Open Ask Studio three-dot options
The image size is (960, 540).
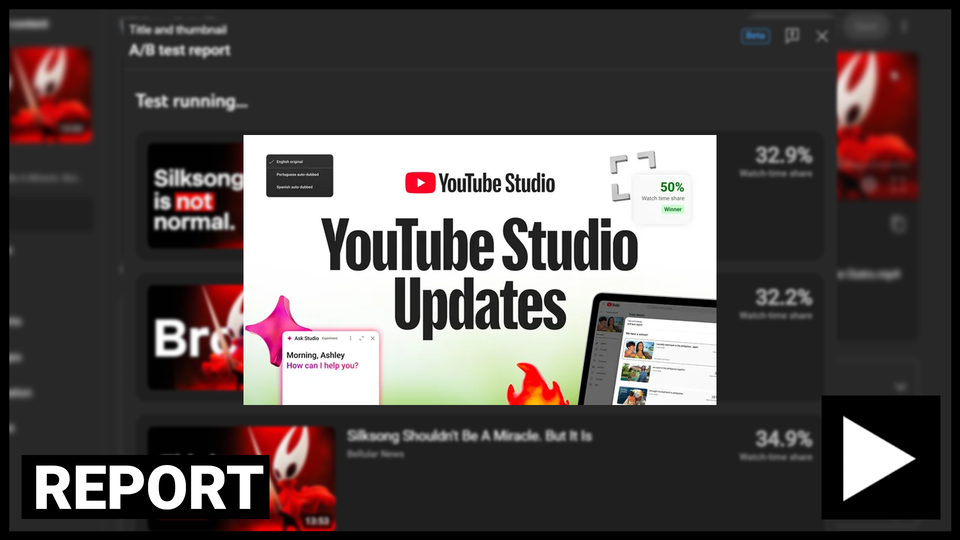350,338
